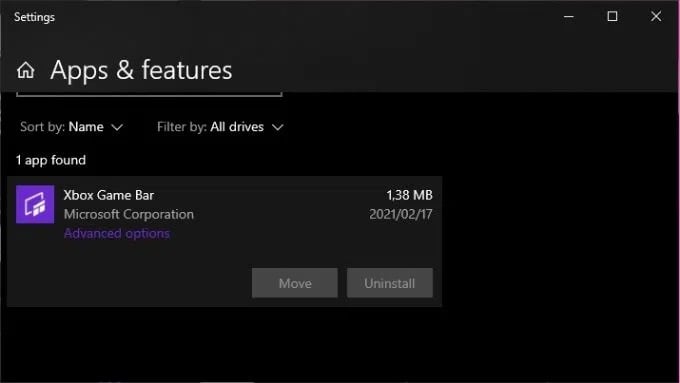Screen dimensions: 680x383
Task: Maximize the Settings window
Action: pyautogui.click(x=612, y=16)
